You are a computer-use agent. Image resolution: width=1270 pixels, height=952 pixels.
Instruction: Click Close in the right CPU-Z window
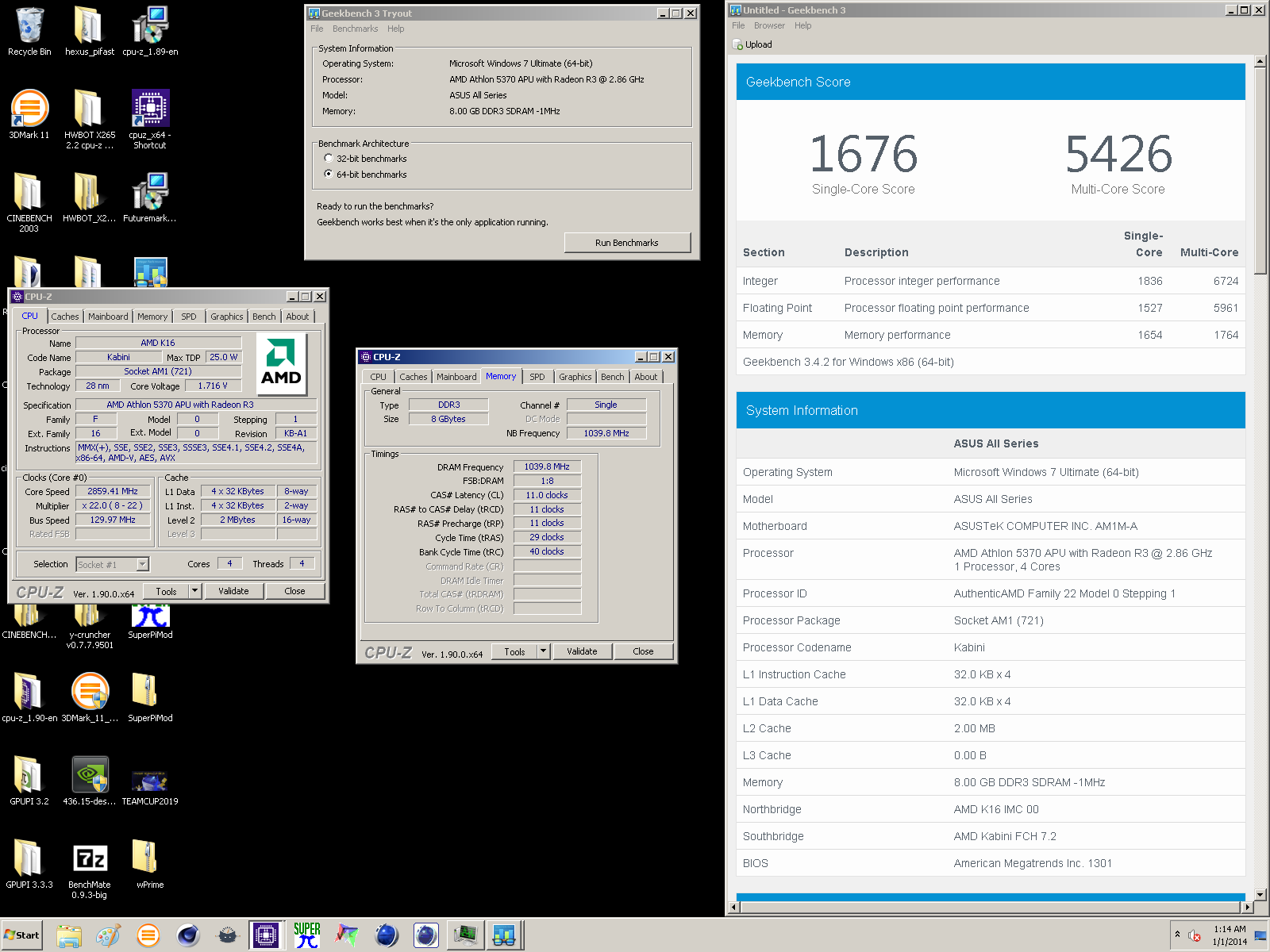tap(643, 651)
